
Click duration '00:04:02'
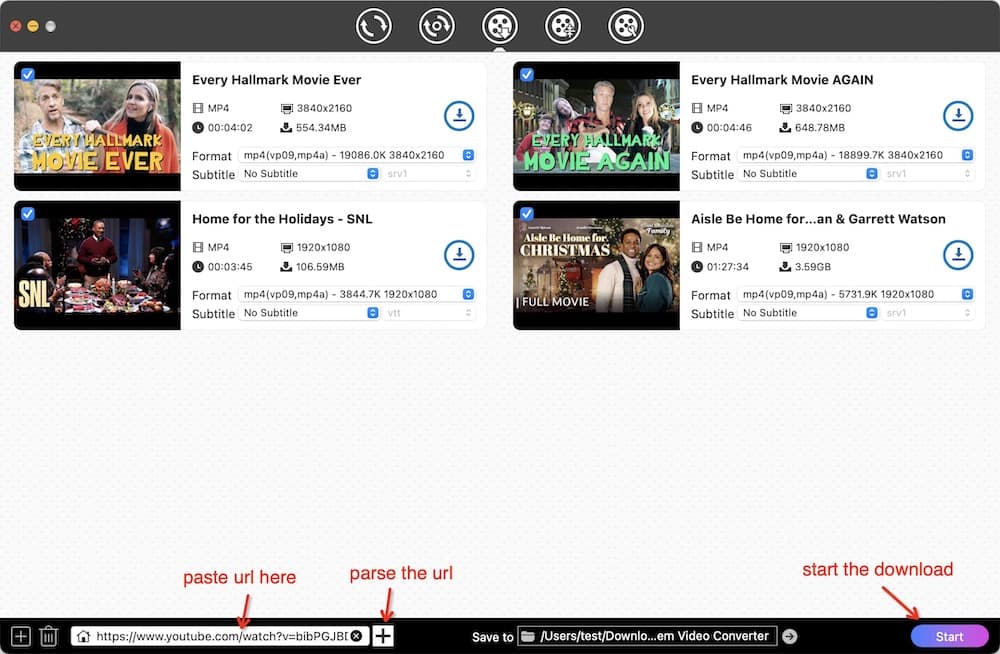click(230, 128)
